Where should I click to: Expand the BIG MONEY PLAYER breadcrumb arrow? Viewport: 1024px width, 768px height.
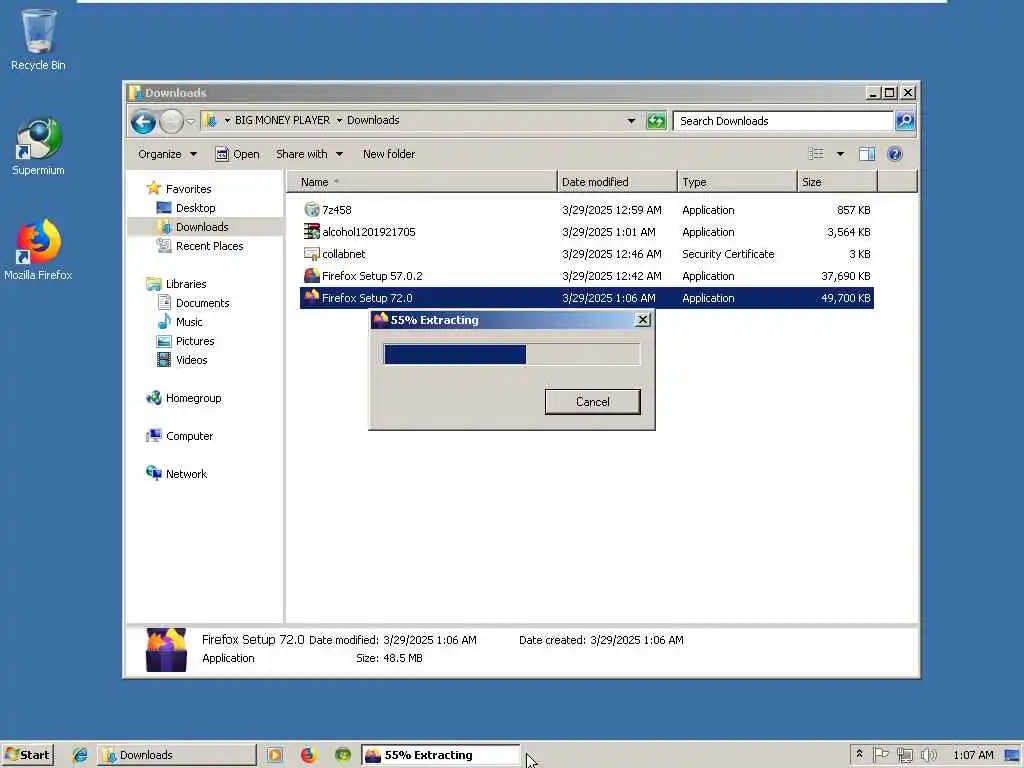pos(339,120)
